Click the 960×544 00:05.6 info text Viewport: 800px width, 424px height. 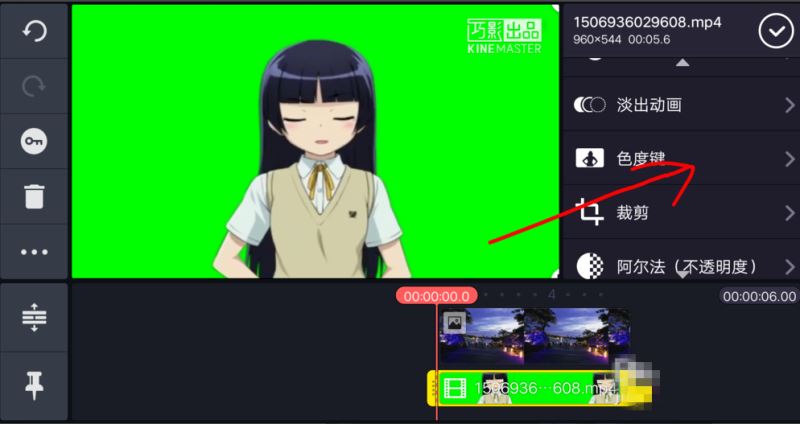tap(621, 40)
